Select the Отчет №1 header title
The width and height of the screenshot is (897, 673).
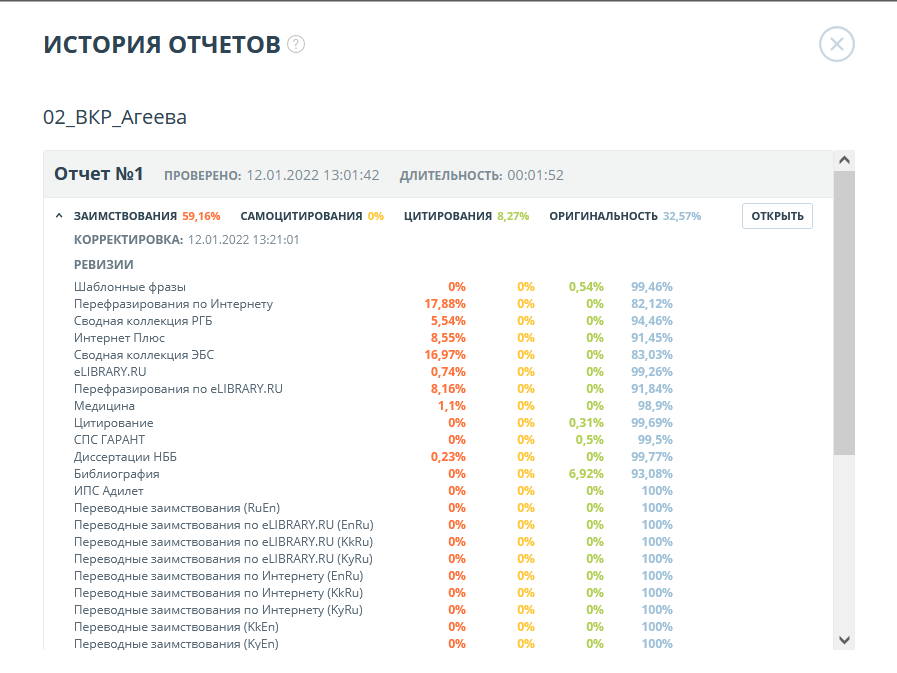click(99, 174)
